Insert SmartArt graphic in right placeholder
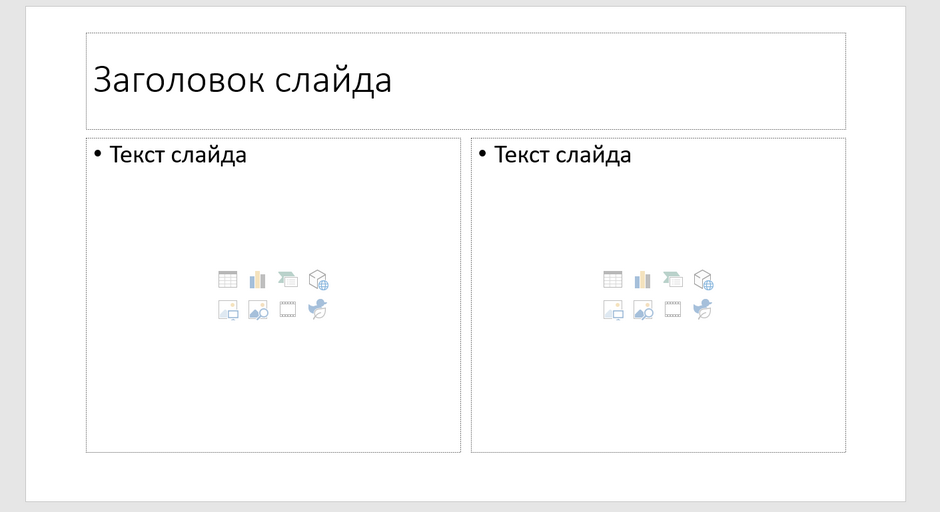The image size is (940, 512). click(x=673, y=279)
